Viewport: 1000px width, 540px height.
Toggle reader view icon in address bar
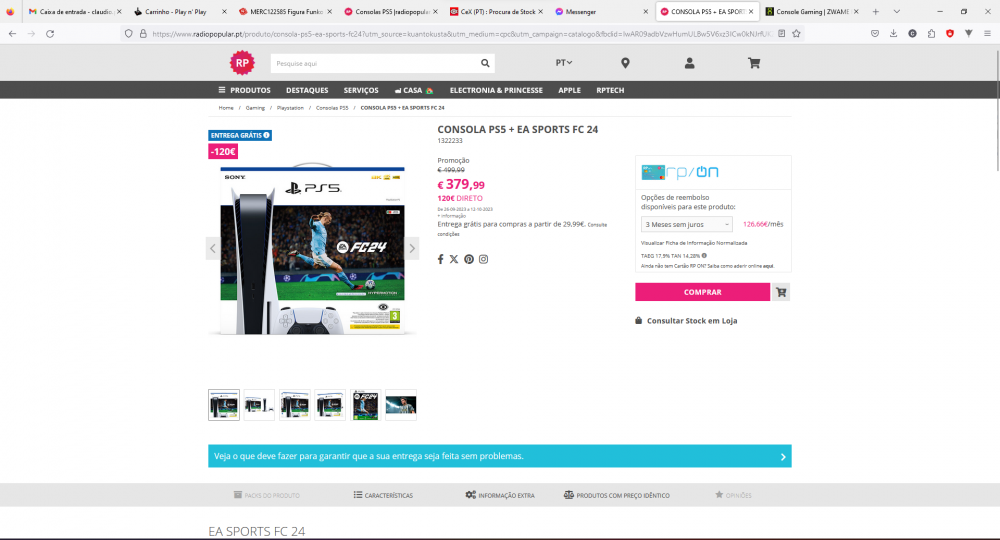point(781,34)
